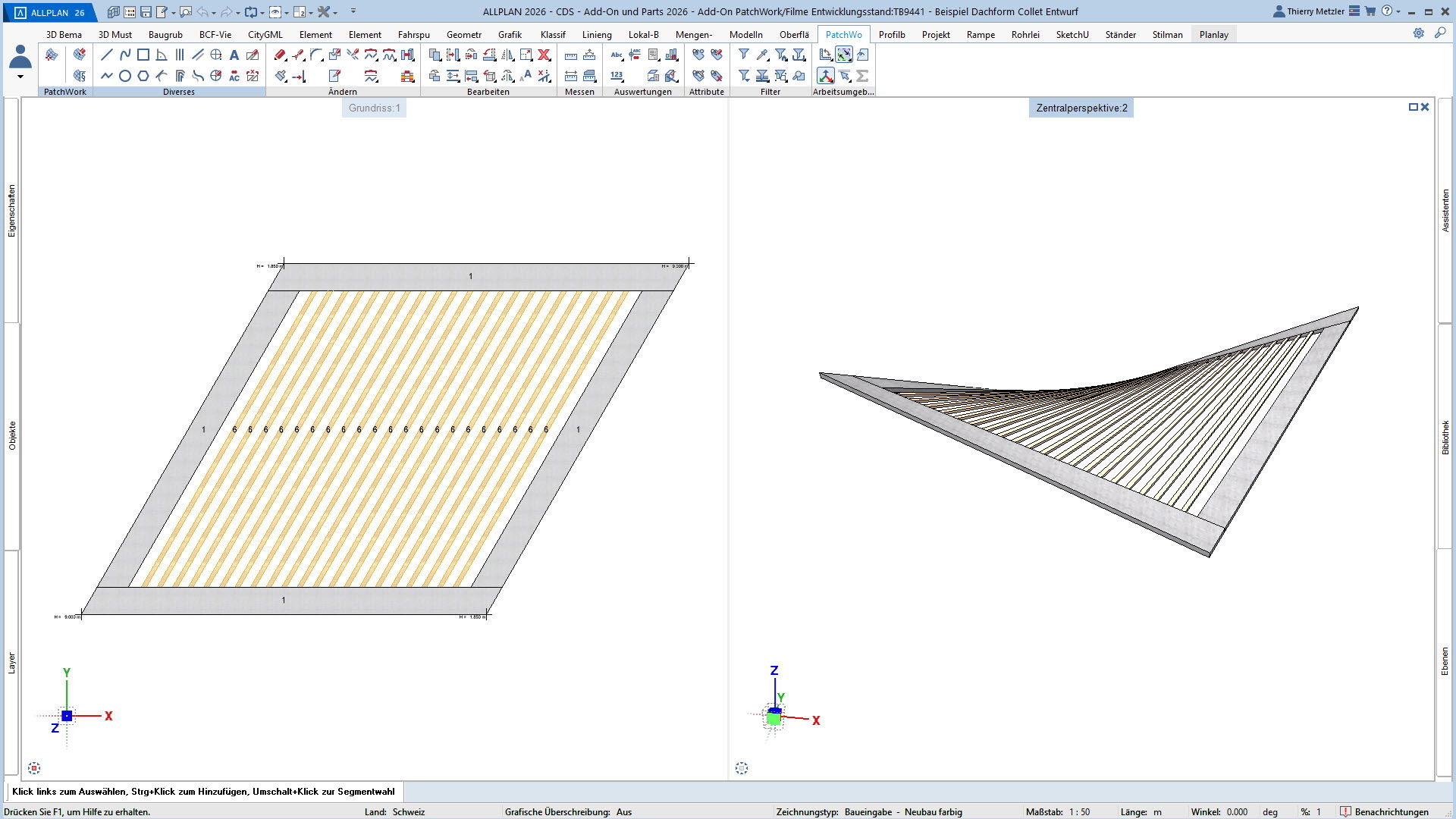Click the Sigma sum icon

click(862, 76)
